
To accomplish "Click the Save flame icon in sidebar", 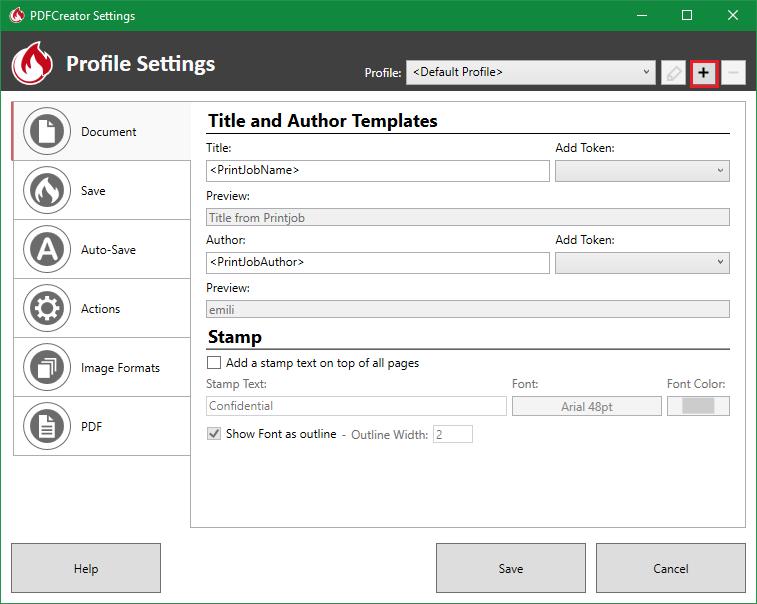I will 47,190.
